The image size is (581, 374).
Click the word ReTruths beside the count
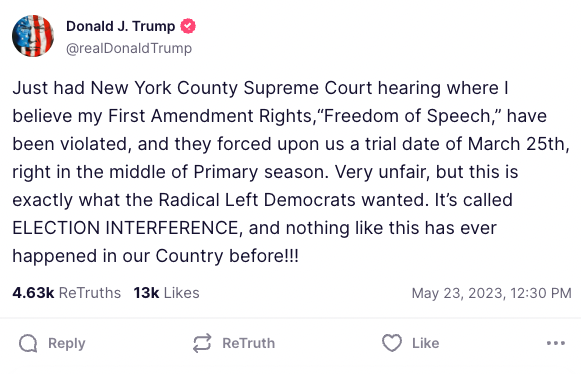90,293
